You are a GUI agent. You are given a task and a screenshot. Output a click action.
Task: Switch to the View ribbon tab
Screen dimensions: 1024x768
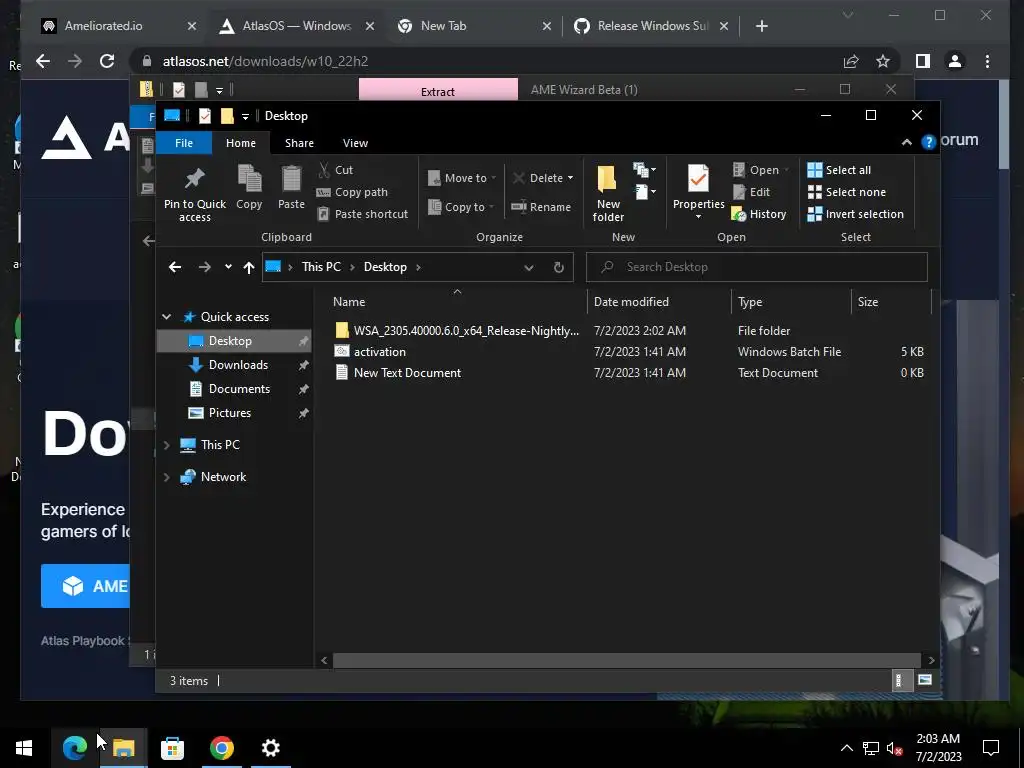(355, 143)
